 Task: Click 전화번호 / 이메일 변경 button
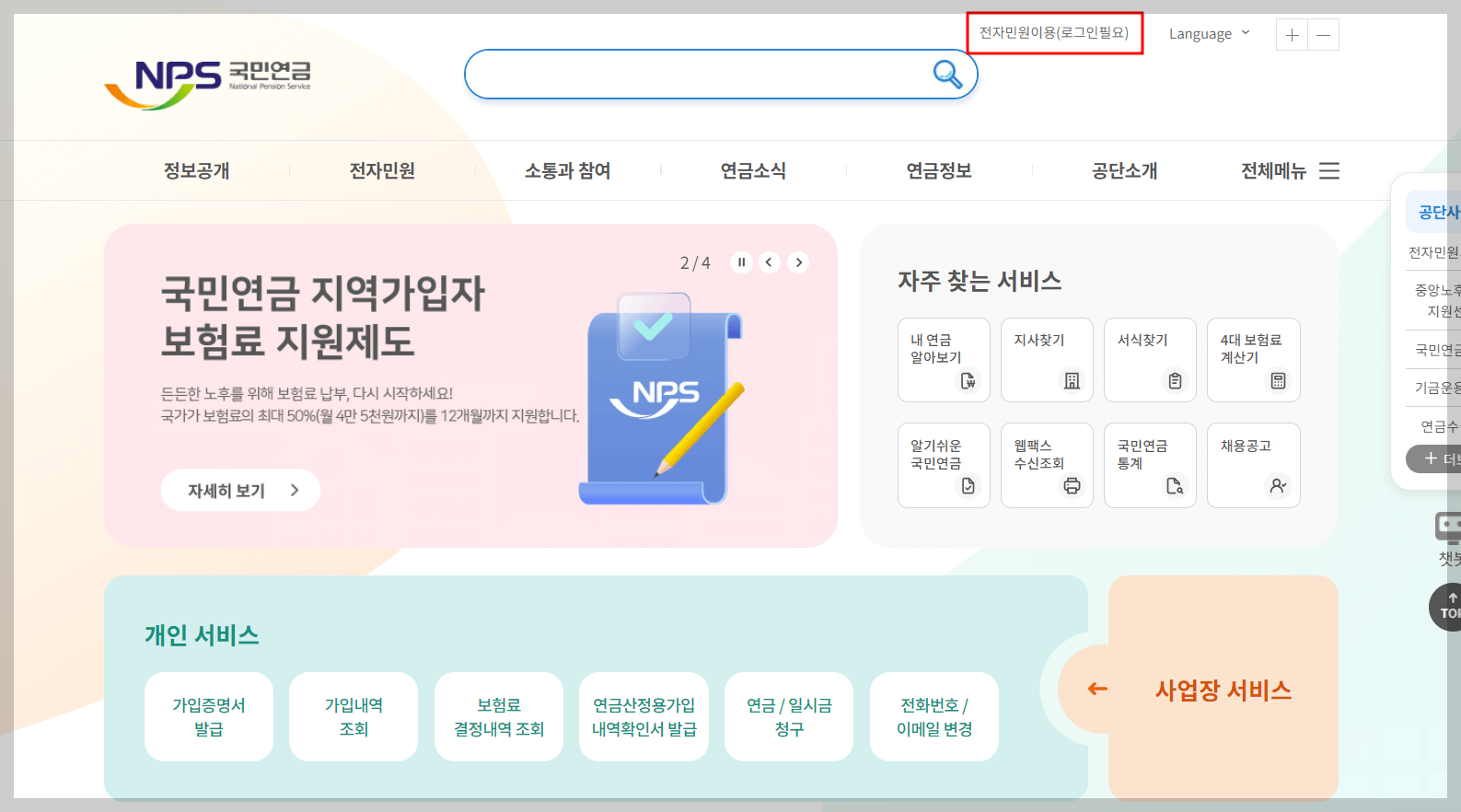(934, 716)
